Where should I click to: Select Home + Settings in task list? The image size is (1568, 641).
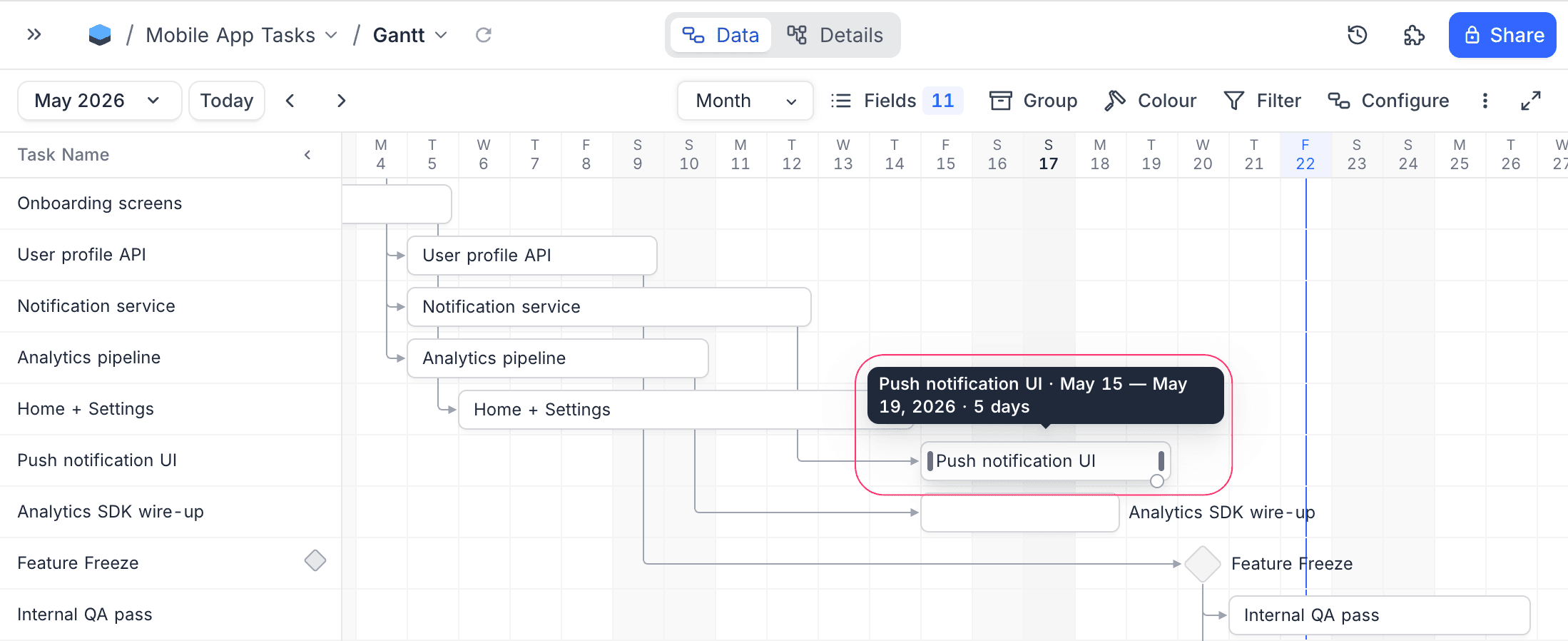86,409
